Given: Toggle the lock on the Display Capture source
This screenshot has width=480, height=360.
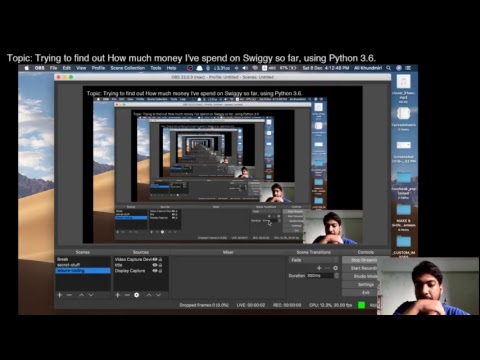Looking at the screenshot, I should click(x=160, y=271).
